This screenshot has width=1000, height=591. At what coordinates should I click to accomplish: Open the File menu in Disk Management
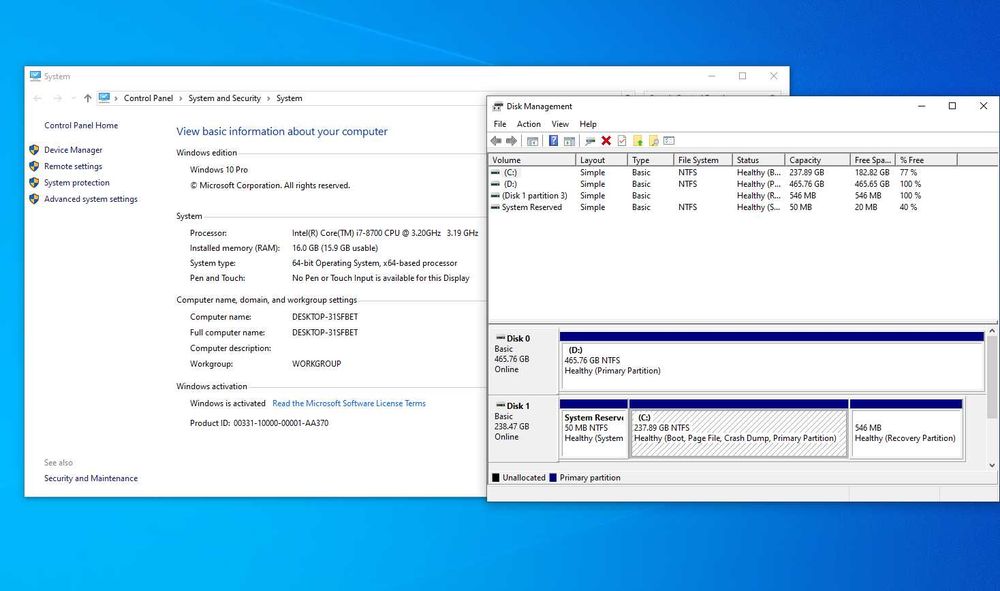pos(500,124)
